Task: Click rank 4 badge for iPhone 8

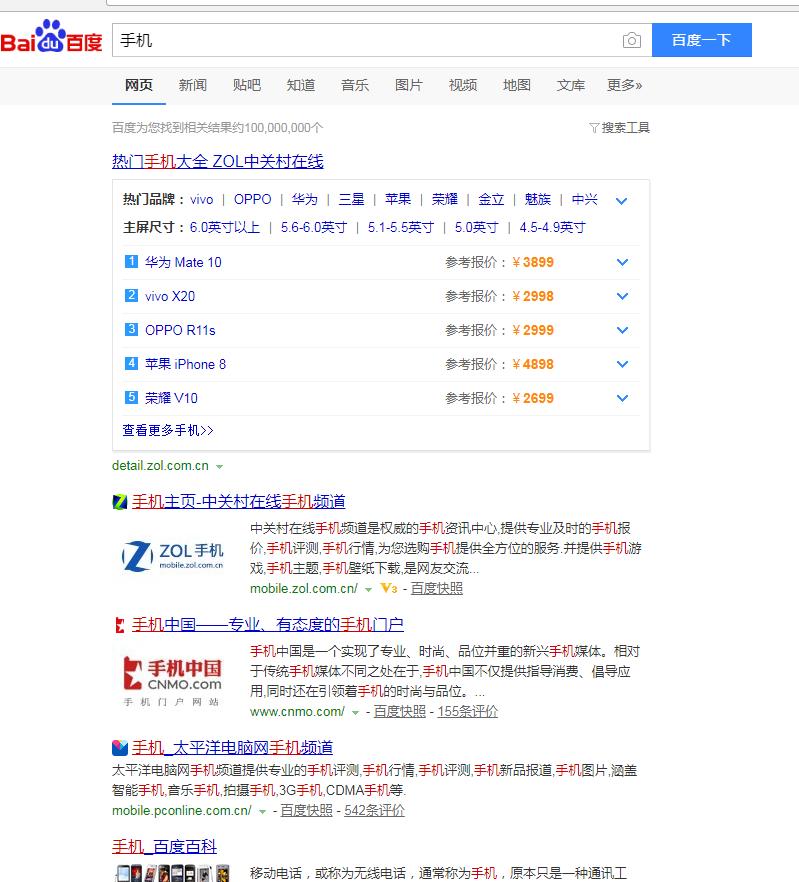Action: coord(131,363)
